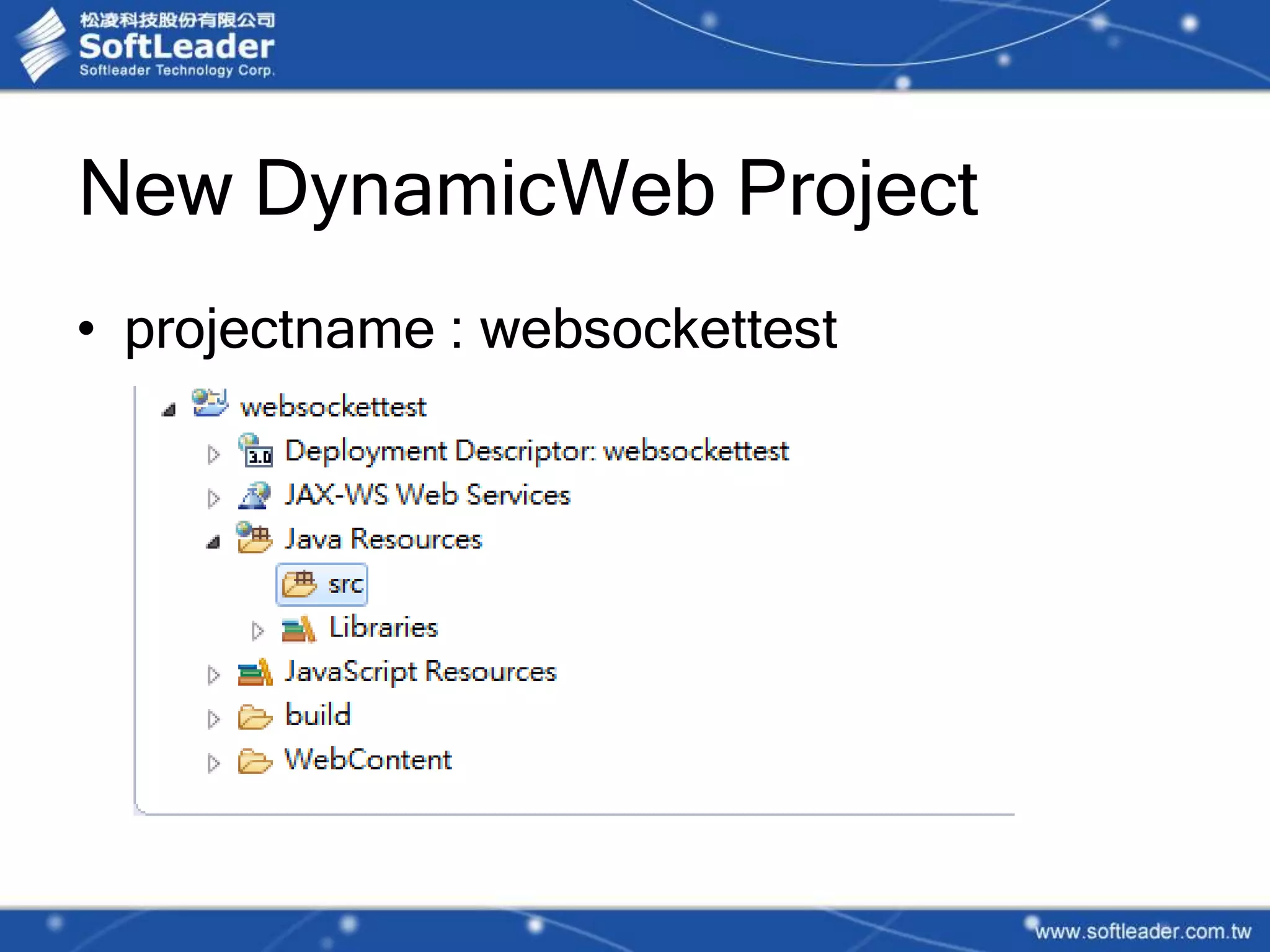Expand the build folder node
This screenshot has width=1270, height=952.
click(x=213, y=719)
